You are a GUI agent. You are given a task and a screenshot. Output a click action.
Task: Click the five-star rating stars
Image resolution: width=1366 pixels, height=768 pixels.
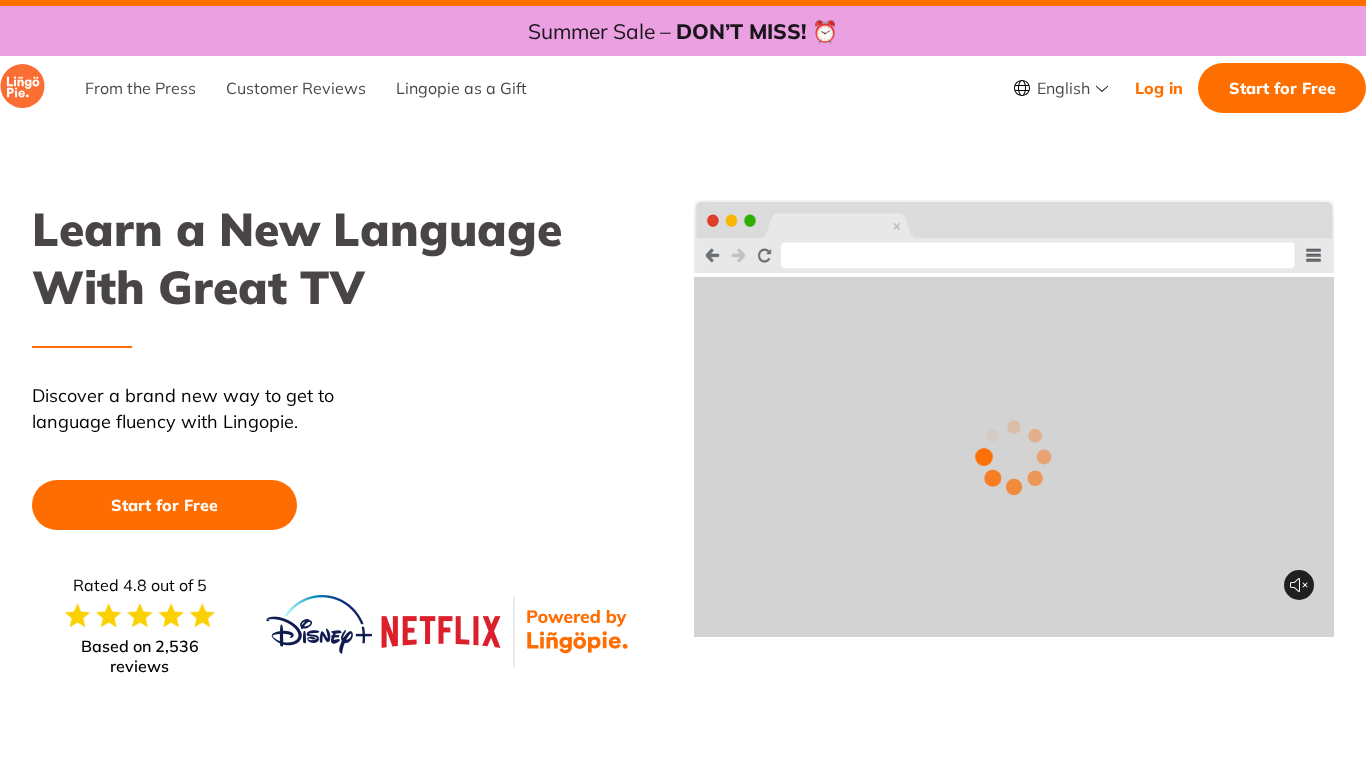(140, 616)
